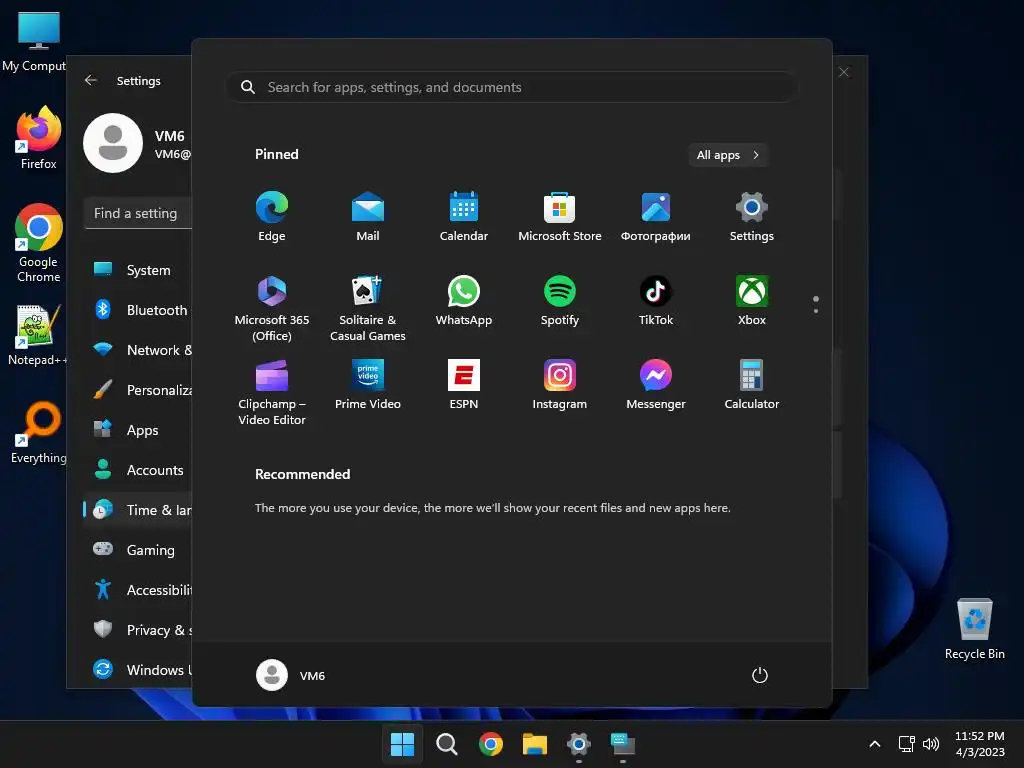The width and height of the screenshot is (1024, 768).
Task: Select Everything desktop shortcut
Action: click(x=39, y=432)
